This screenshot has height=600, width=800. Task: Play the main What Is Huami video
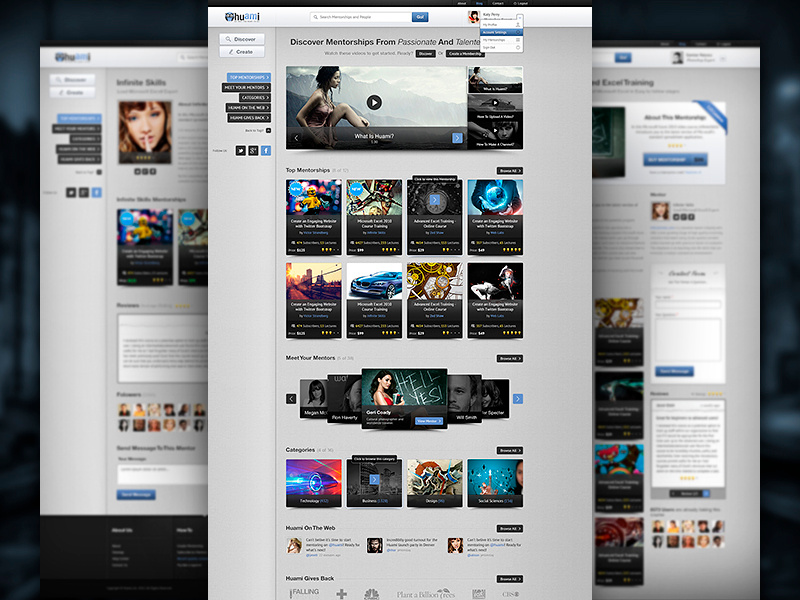point(374,102)
